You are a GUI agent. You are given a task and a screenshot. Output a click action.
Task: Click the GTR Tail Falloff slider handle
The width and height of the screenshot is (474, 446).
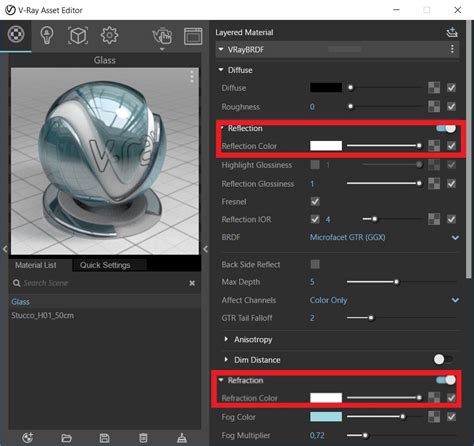tap(371, 318)
